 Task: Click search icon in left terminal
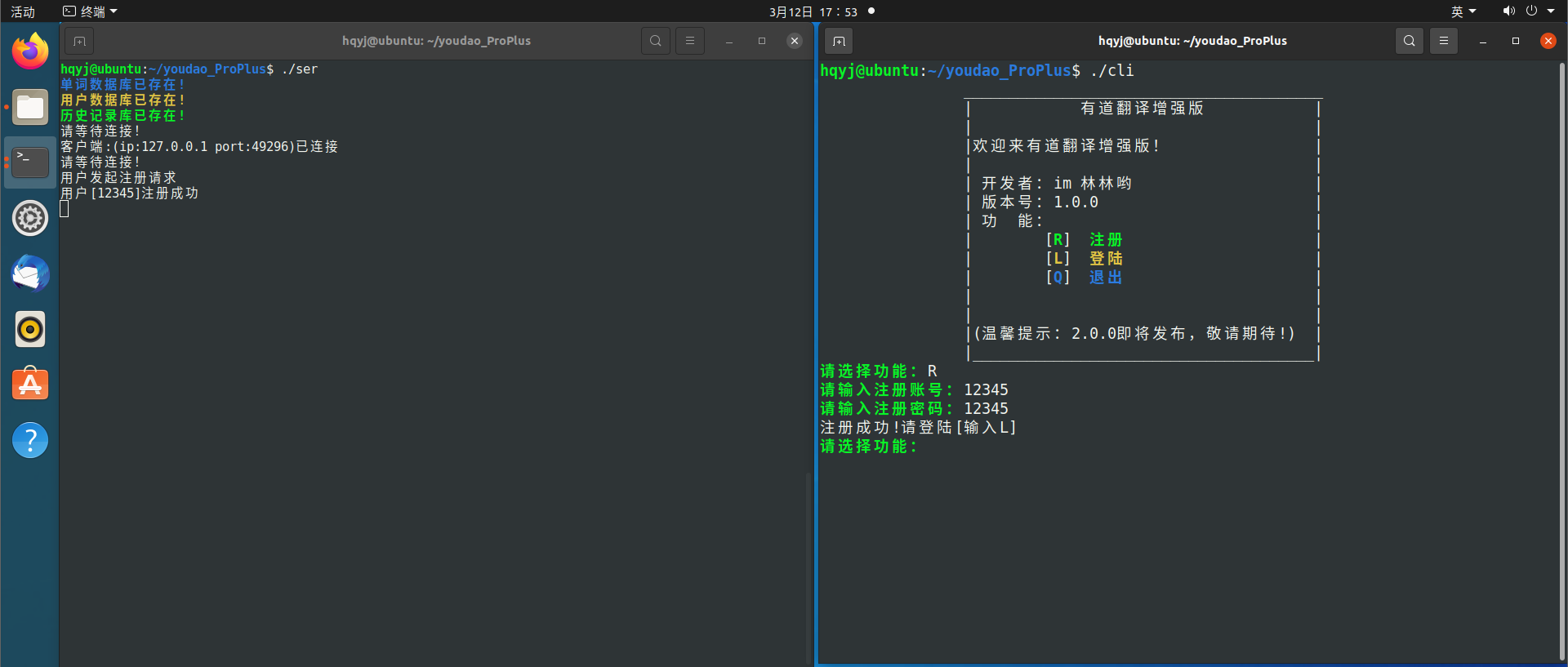click(x=656, y=41)
